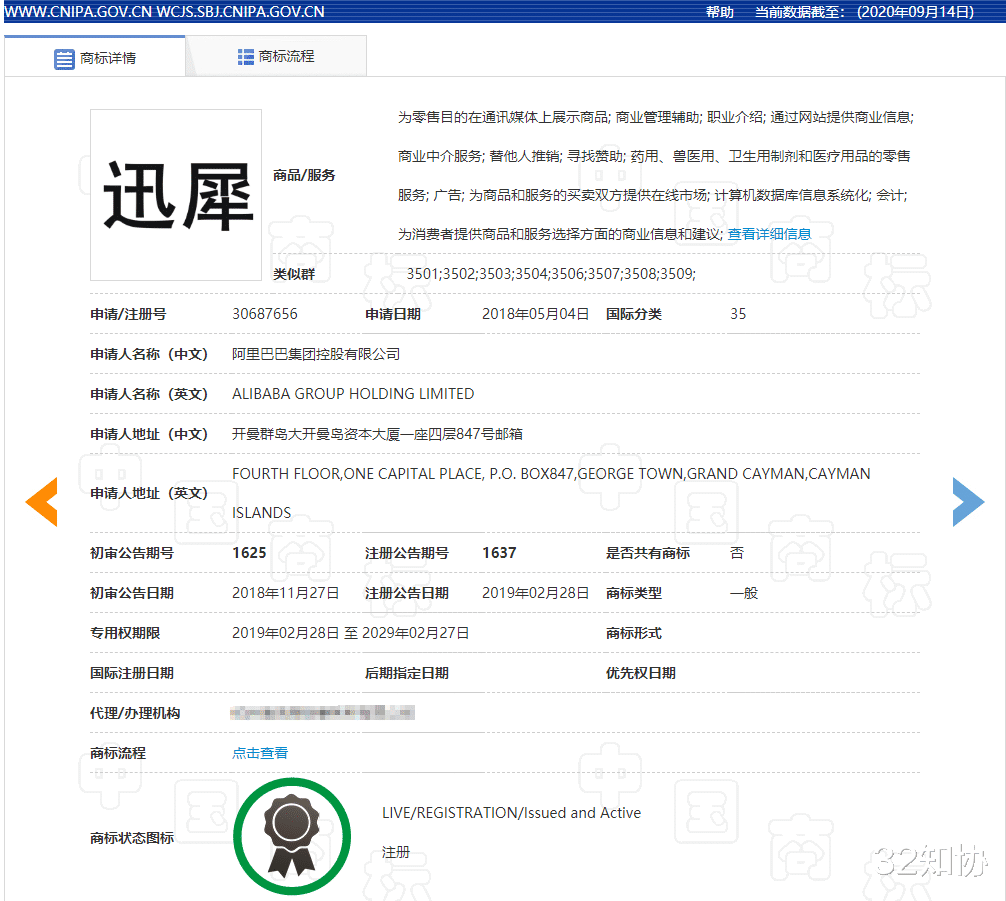Click the 迅犀 trademark image
The image size is (1006, 901).
tap(175, 194)
